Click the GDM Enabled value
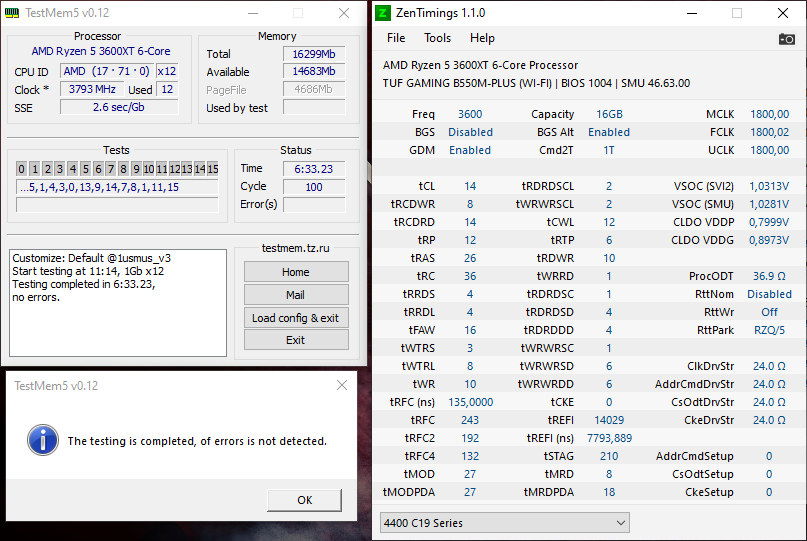This screenshot has width=807, height=541. pyautogui.click(x=470, y=150)
